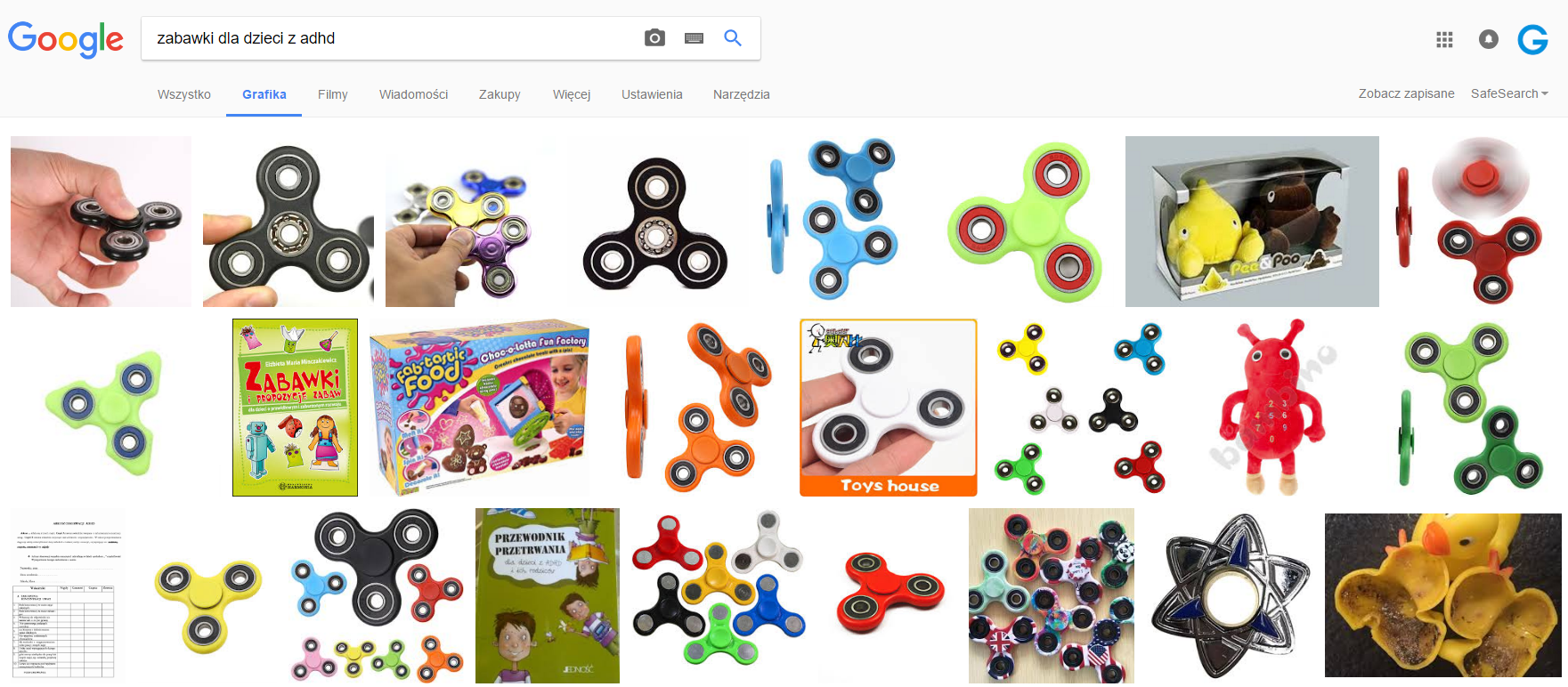The image size is (1568, 687).
Task: Switch to the Filmy tab
Action: (333, 94)
